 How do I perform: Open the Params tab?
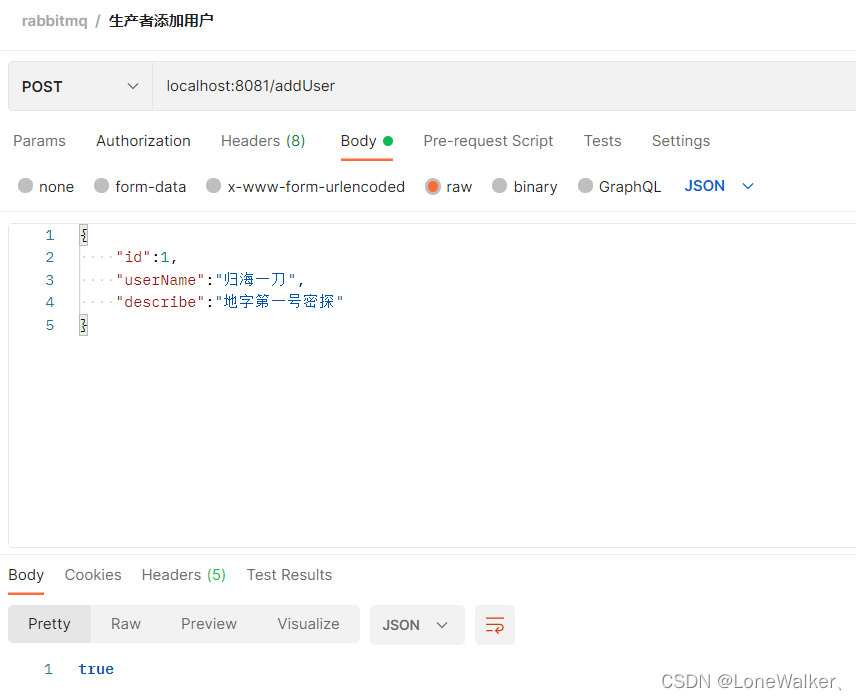click(39, 141)
